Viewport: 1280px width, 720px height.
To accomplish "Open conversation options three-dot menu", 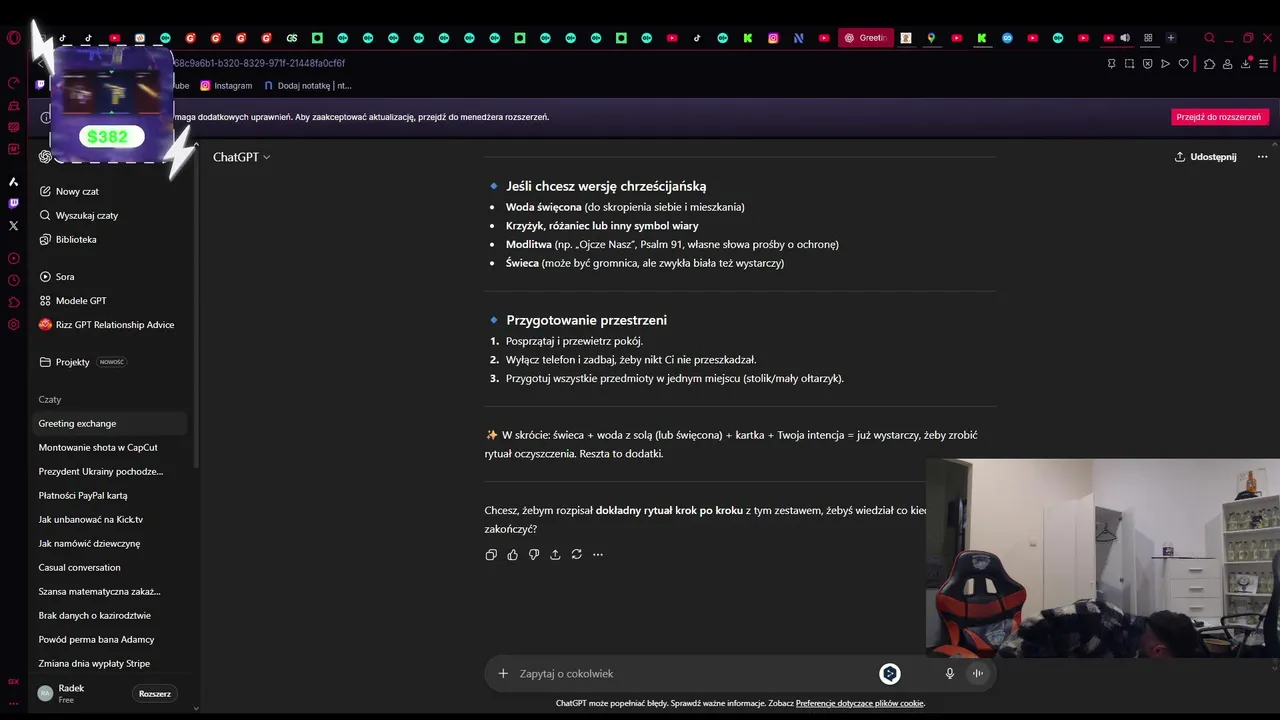I will click(1262, 157).
